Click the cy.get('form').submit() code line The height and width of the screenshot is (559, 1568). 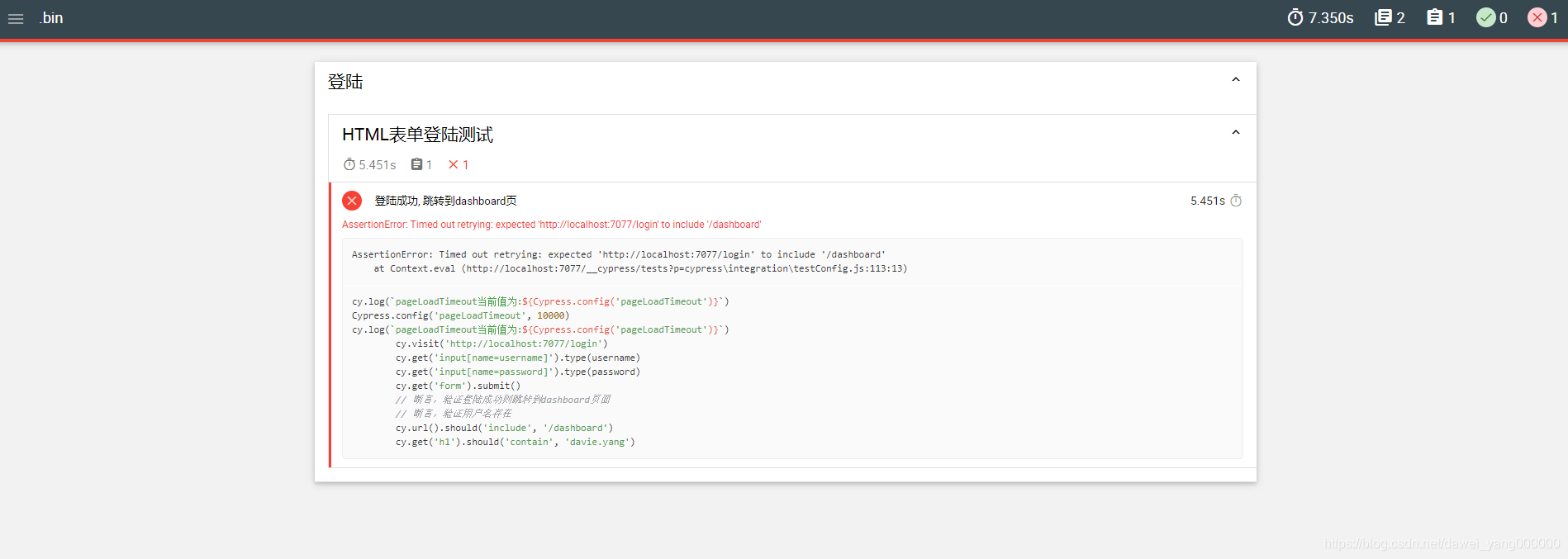click(x=458, y=386)
